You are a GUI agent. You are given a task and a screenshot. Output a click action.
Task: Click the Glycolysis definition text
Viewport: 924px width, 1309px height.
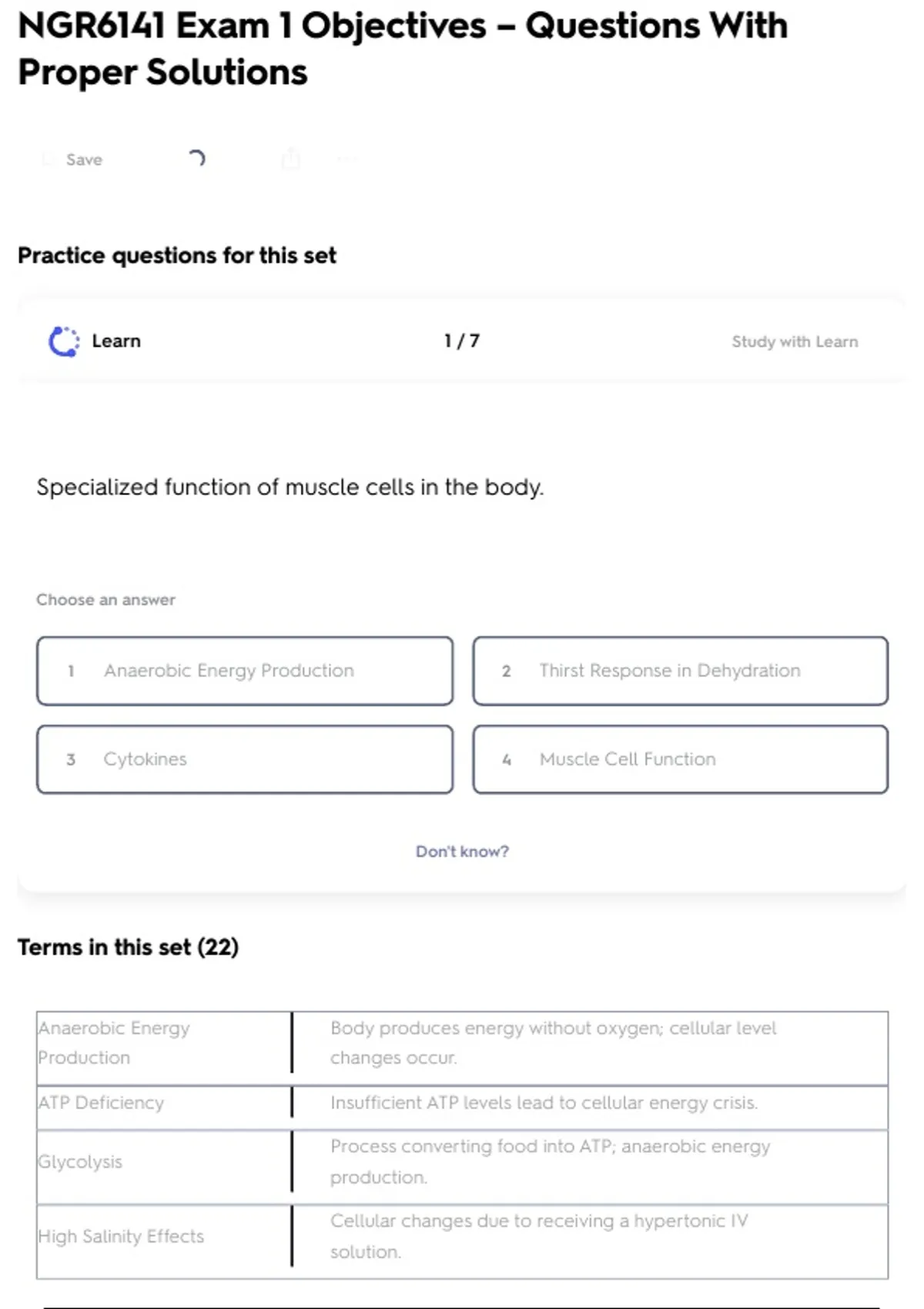tap(550, 1162)
